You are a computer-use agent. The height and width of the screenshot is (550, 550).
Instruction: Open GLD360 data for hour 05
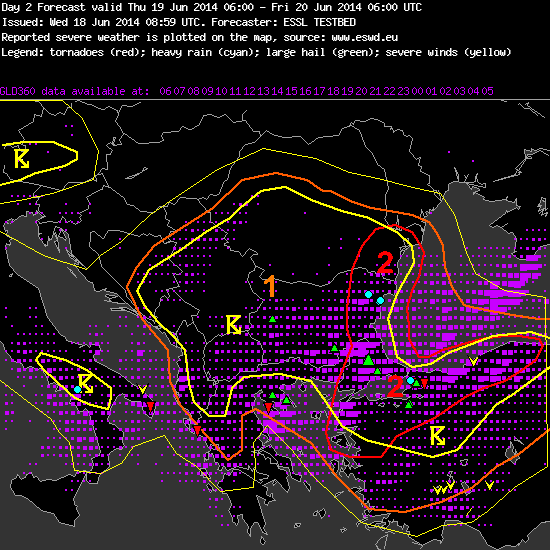487,91
